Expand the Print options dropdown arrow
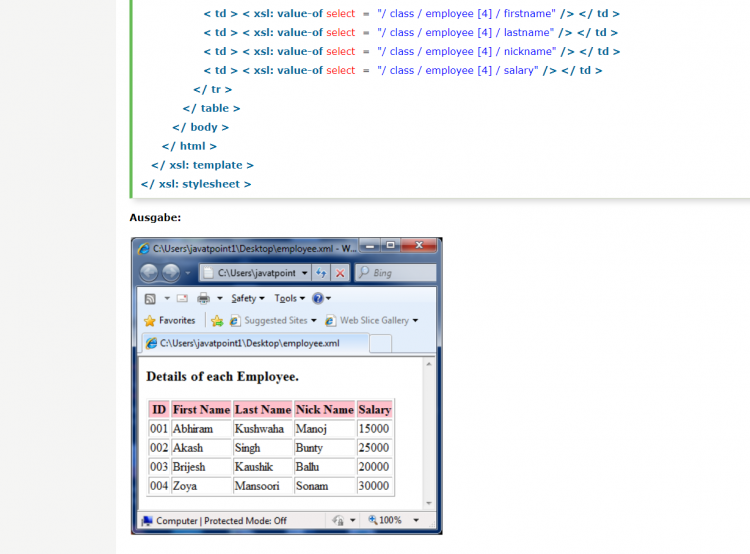The height and width of the screenshot is (554, 750). [220, 298]
